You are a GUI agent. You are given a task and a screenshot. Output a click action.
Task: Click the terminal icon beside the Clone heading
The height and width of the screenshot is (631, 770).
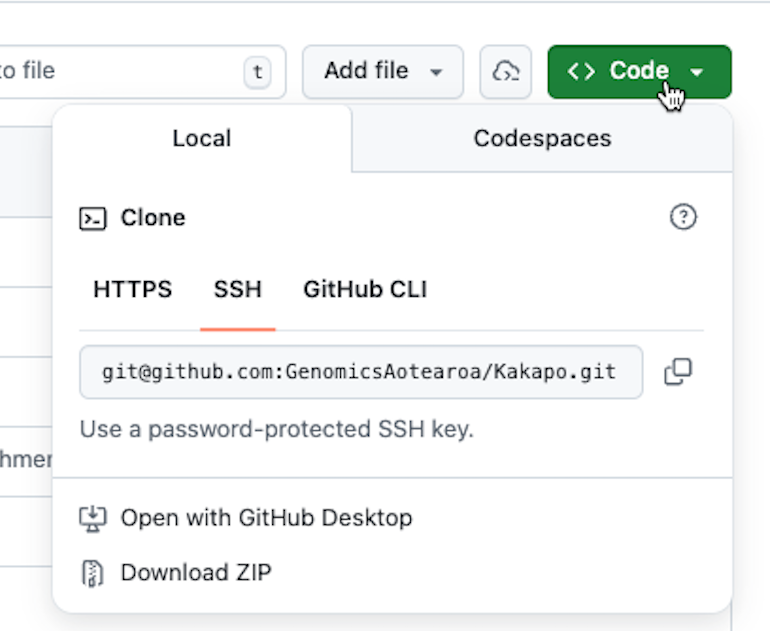[93, 218]
